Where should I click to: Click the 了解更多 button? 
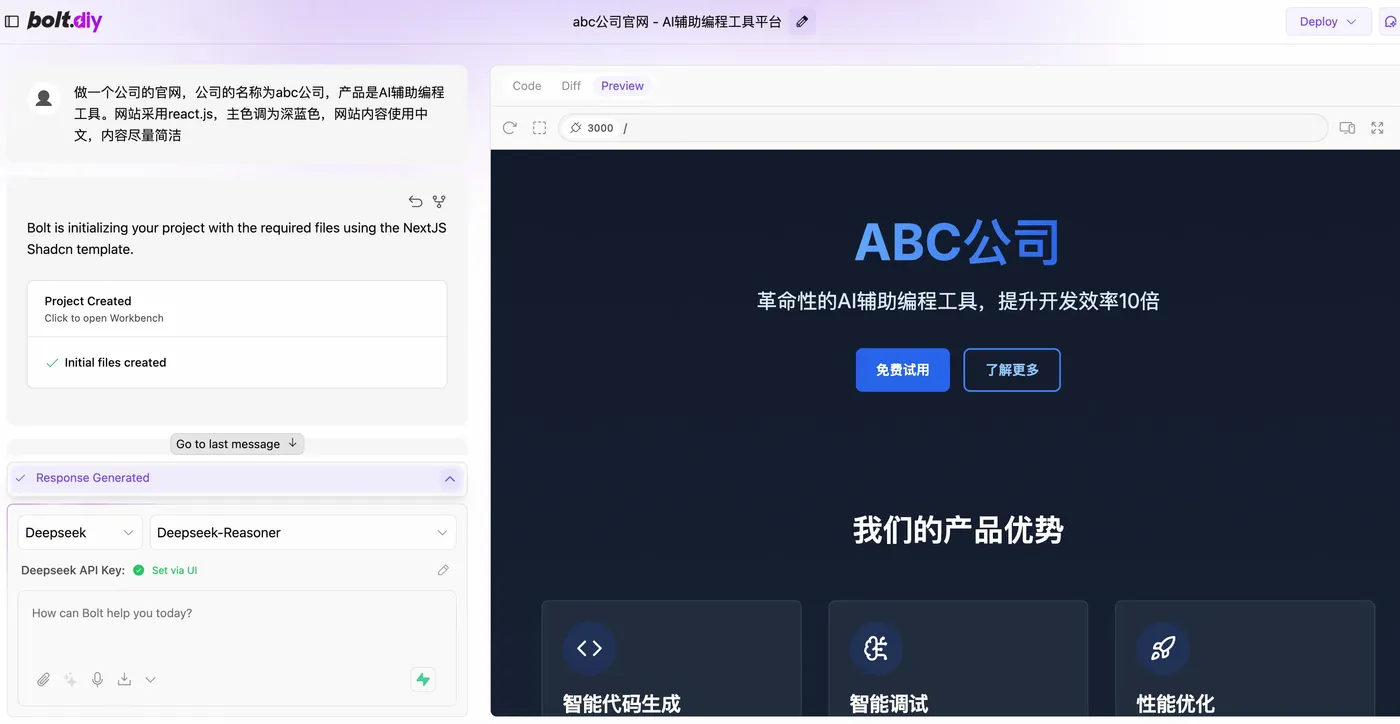1012,370
